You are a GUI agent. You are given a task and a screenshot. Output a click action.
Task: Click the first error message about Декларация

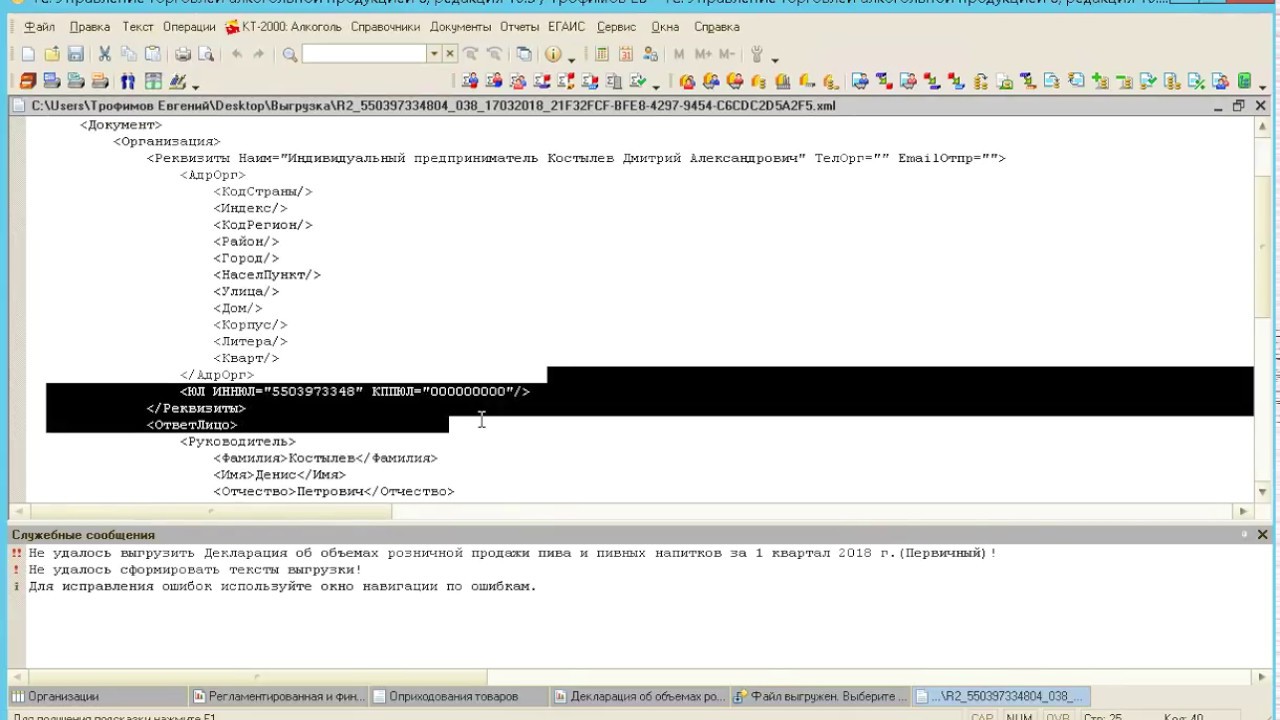click(512, 553)
